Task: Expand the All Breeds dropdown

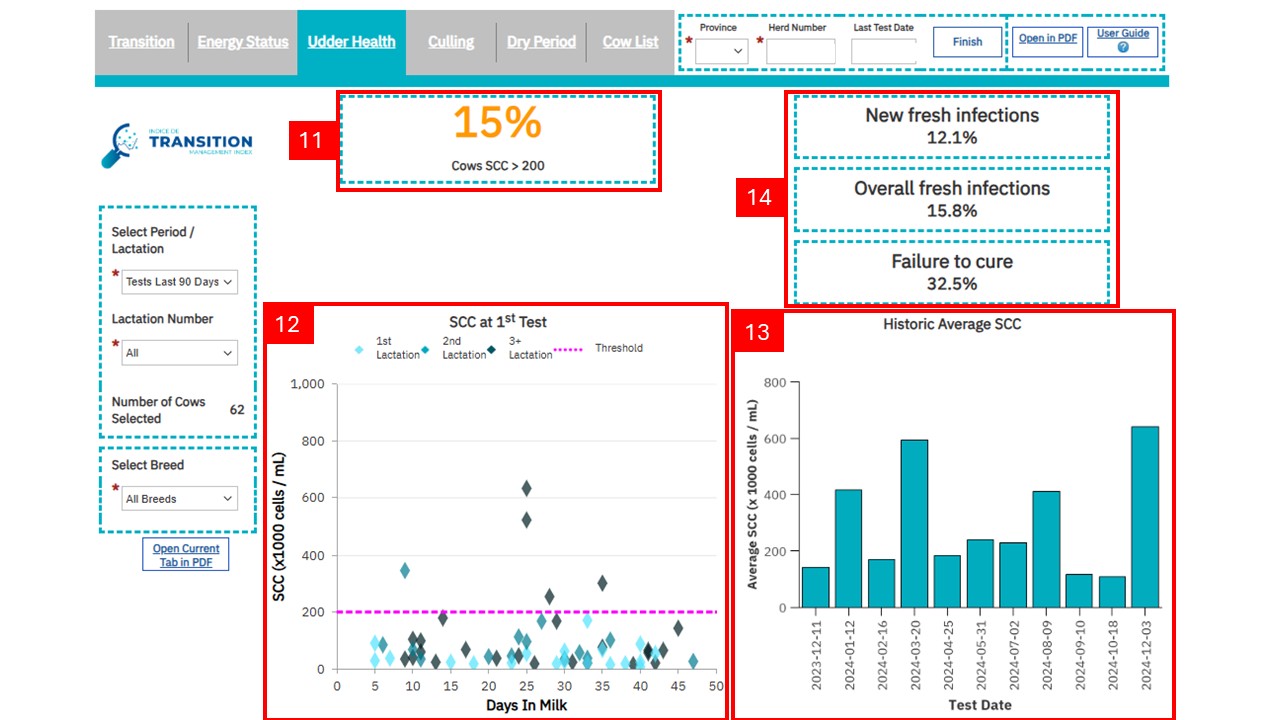Action: click(179, 499)
